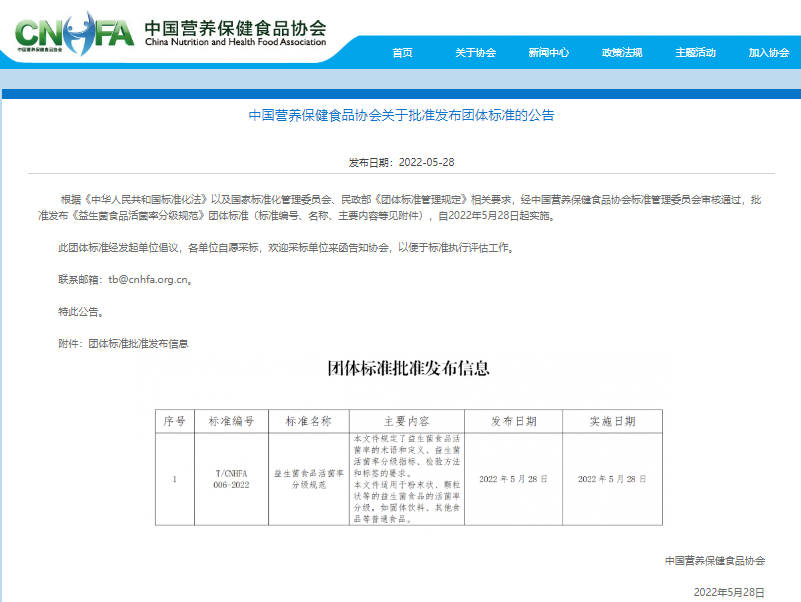801x602 pixels.
Task: Click the 主要内容 column header
Action: tap(406, 421)
